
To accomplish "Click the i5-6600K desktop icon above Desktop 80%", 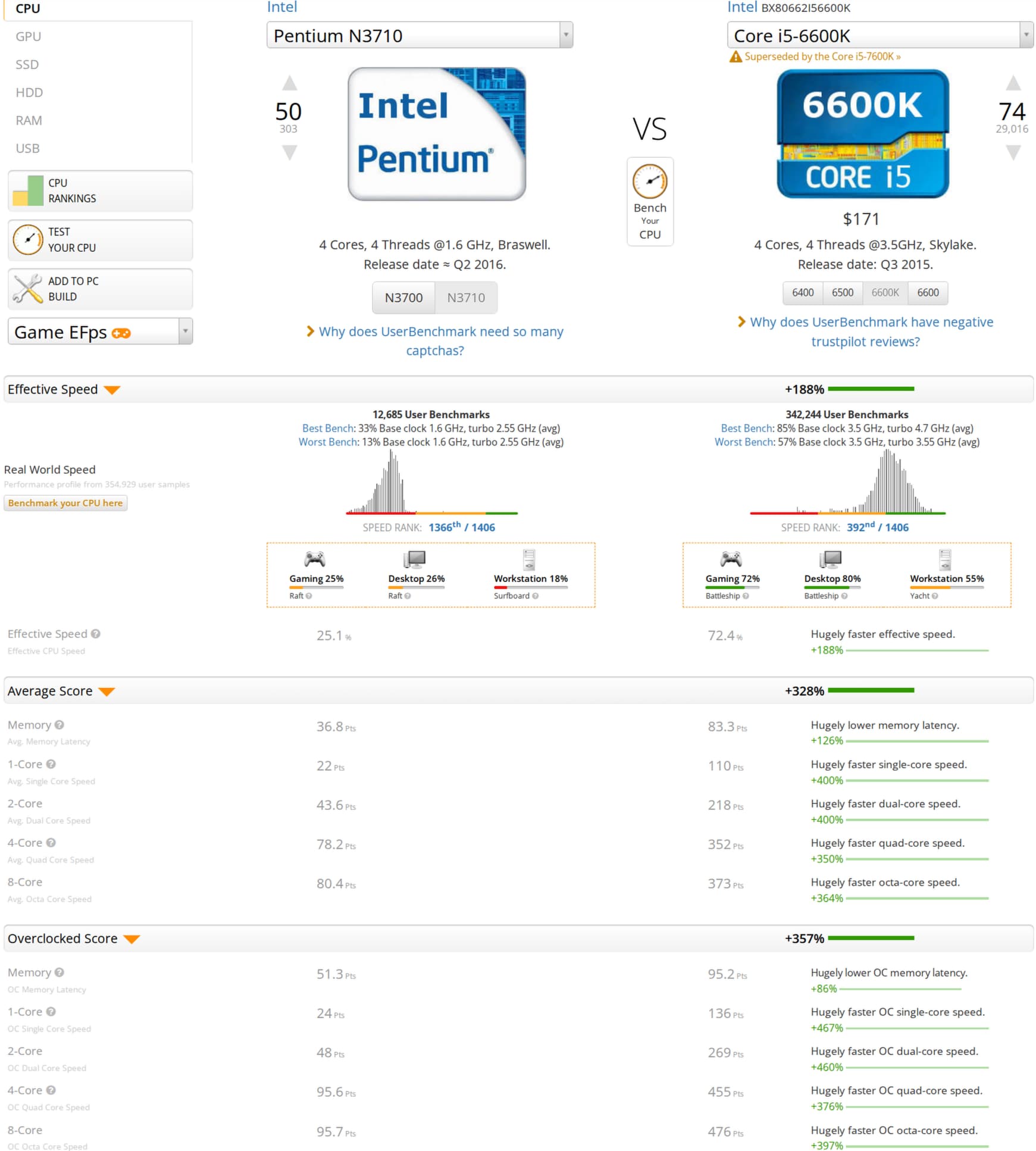I will pos(831,559).
